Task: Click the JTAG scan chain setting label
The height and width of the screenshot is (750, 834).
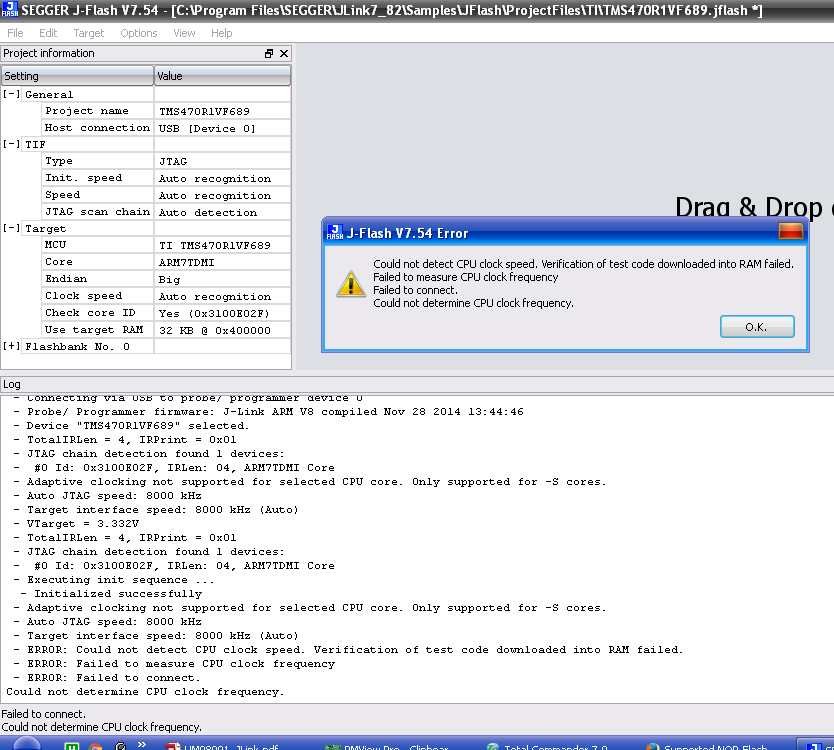Action: [97, 212]
